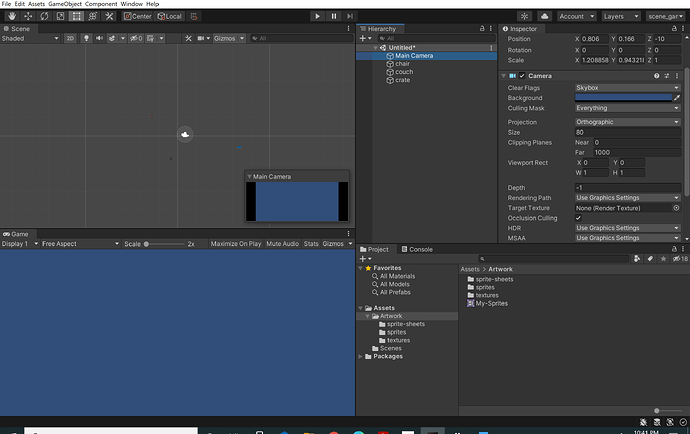
Task: Select couch in Hierarchy
Action: tap(404, 72)
